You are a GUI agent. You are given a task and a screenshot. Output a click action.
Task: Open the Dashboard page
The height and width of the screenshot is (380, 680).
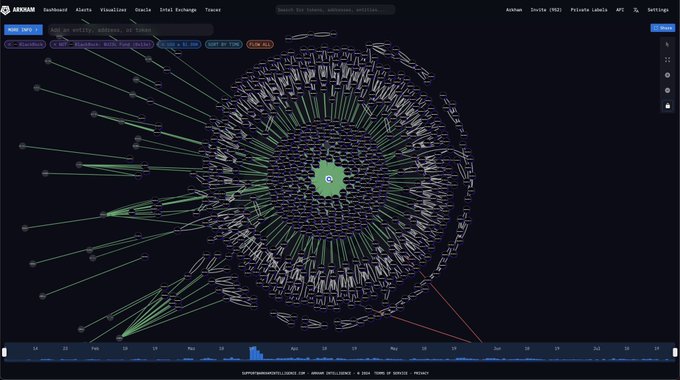[55, 10]
